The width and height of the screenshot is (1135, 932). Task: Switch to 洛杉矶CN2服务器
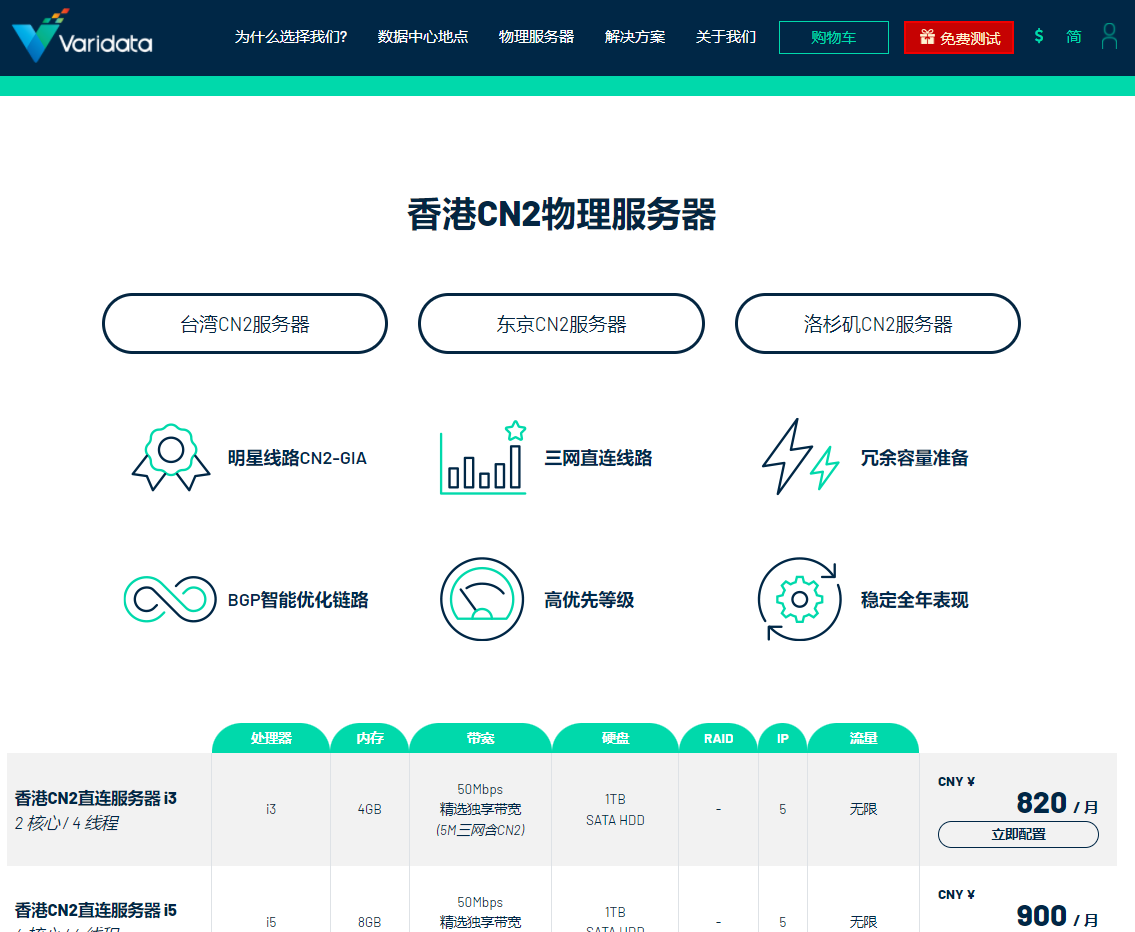pyautogui.click(x=877, y=323)
